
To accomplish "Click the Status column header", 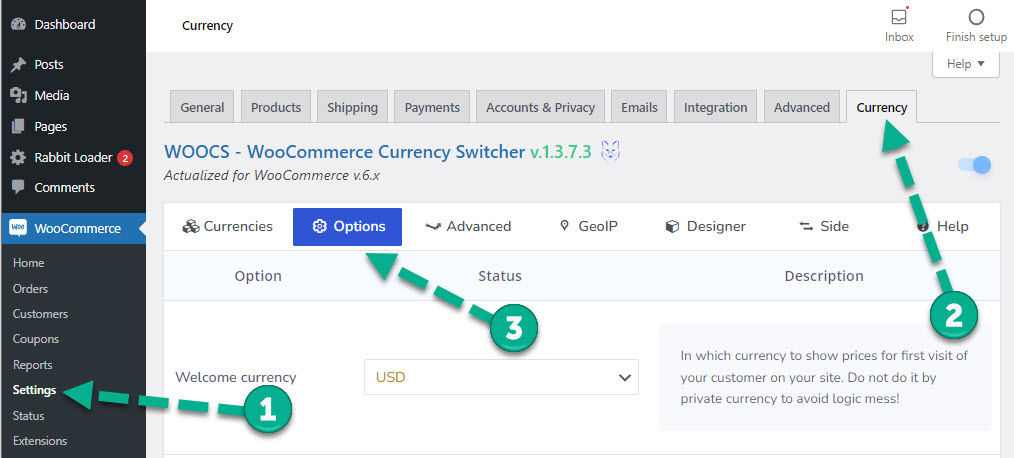I will [x=500, y=276].
